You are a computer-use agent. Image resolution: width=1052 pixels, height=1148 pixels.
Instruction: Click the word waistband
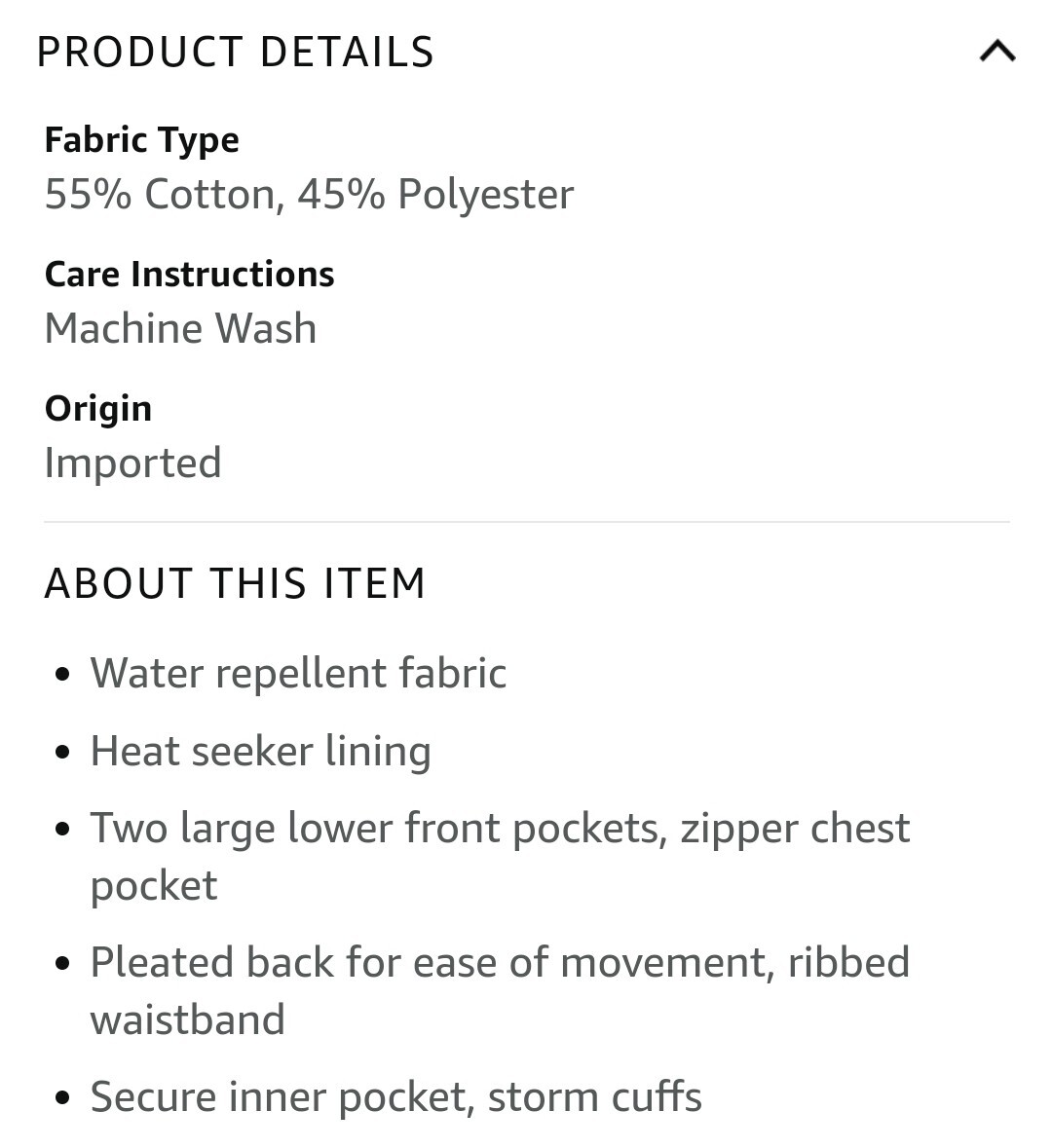click(188, 1019)
